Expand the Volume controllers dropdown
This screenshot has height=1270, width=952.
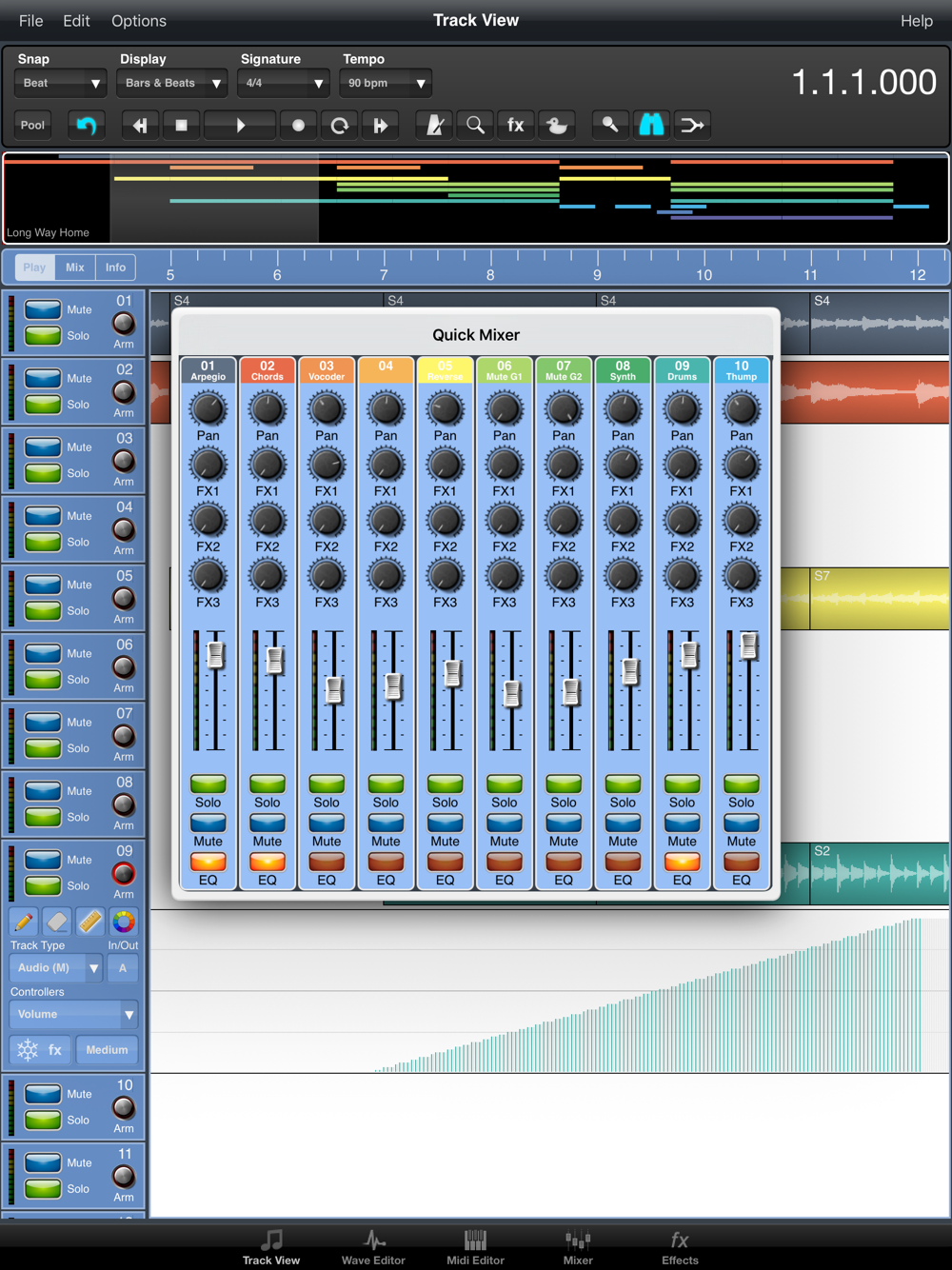(73, 1015)
